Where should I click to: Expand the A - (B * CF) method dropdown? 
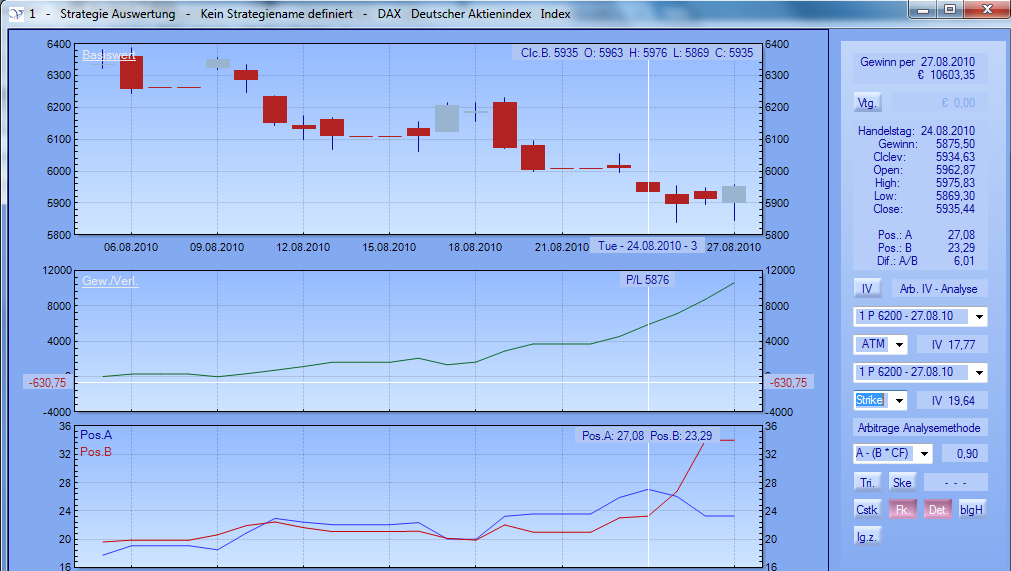[x=923, y=454]
